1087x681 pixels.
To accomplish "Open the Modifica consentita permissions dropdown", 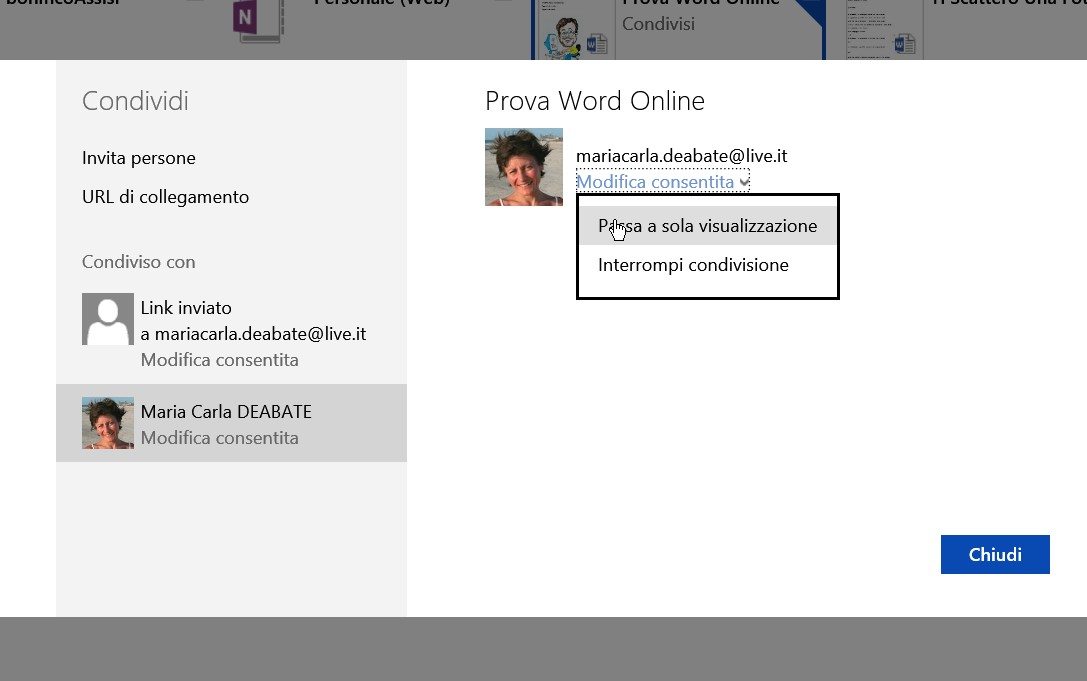I will 655,182.
